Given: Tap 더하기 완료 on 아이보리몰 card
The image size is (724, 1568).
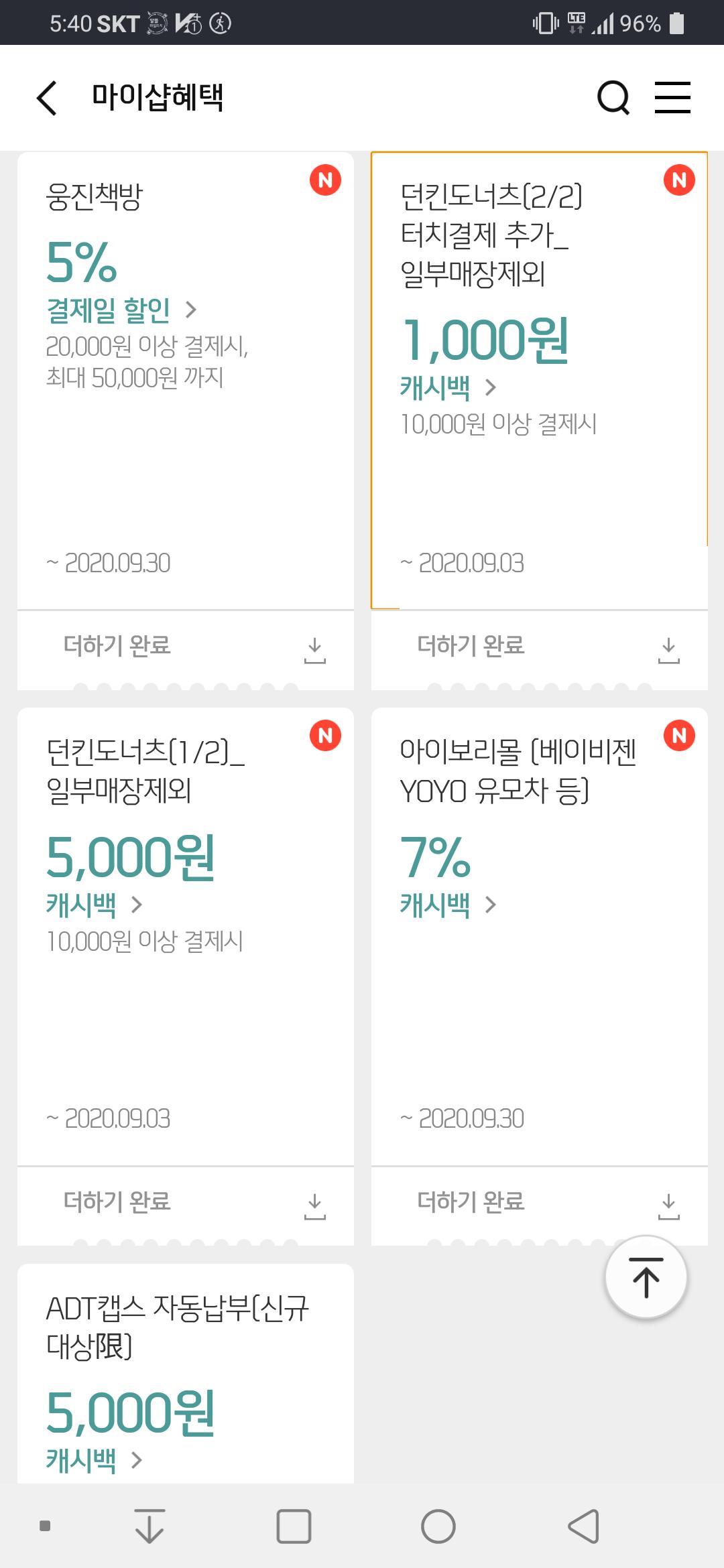Looking at the screenshot, I should (471, 1201).
